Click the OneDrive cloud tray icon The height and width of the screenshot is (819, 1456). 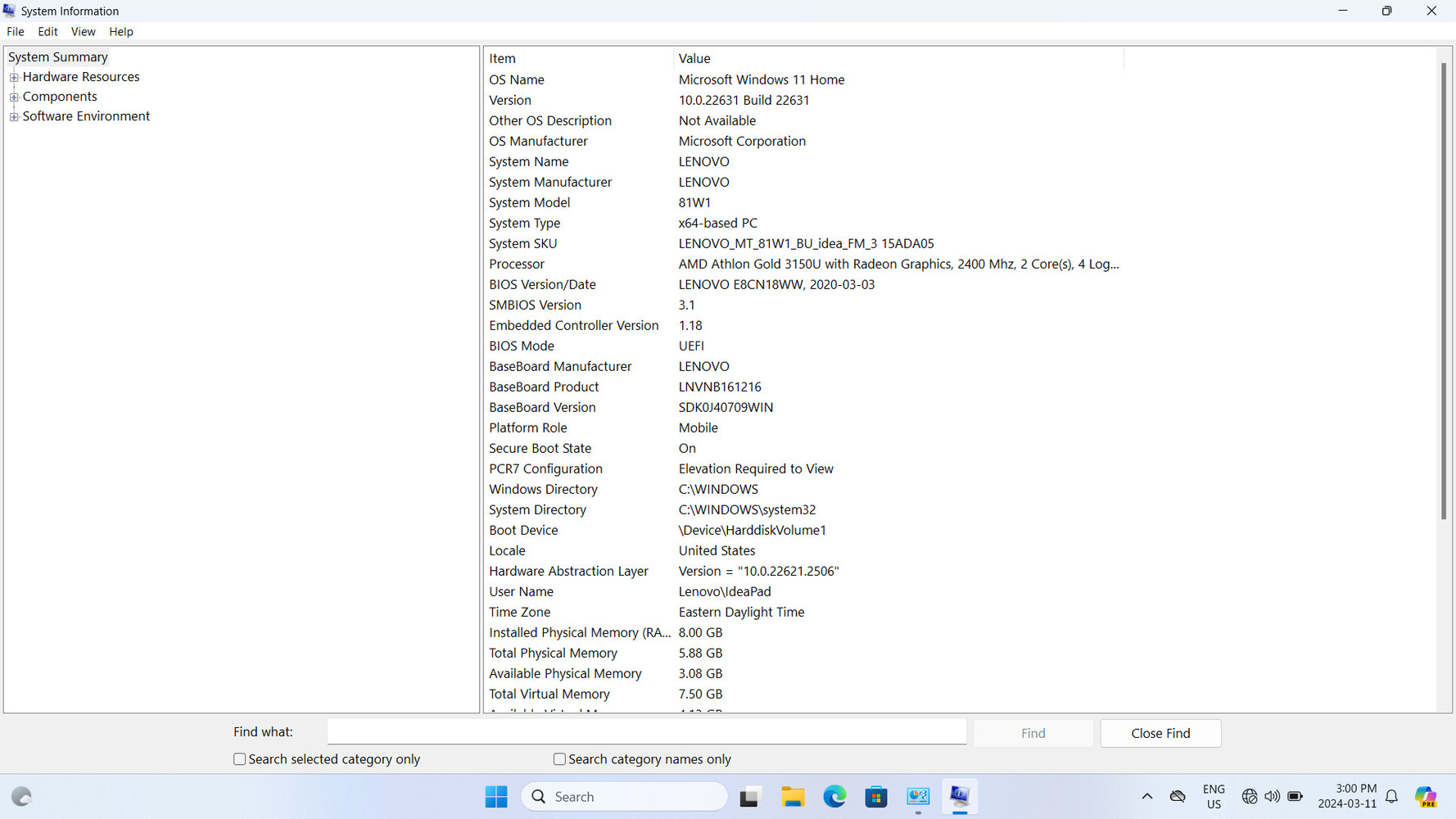tap(1178, 796)
